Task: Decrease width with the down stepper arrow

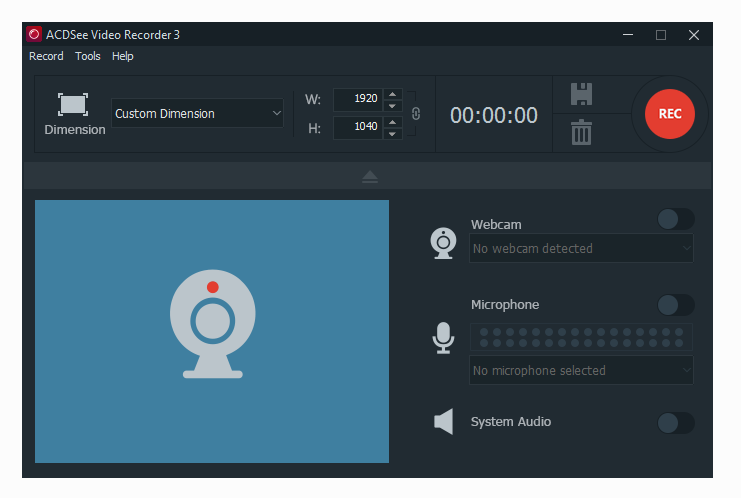Action: (x=392, y=106)
